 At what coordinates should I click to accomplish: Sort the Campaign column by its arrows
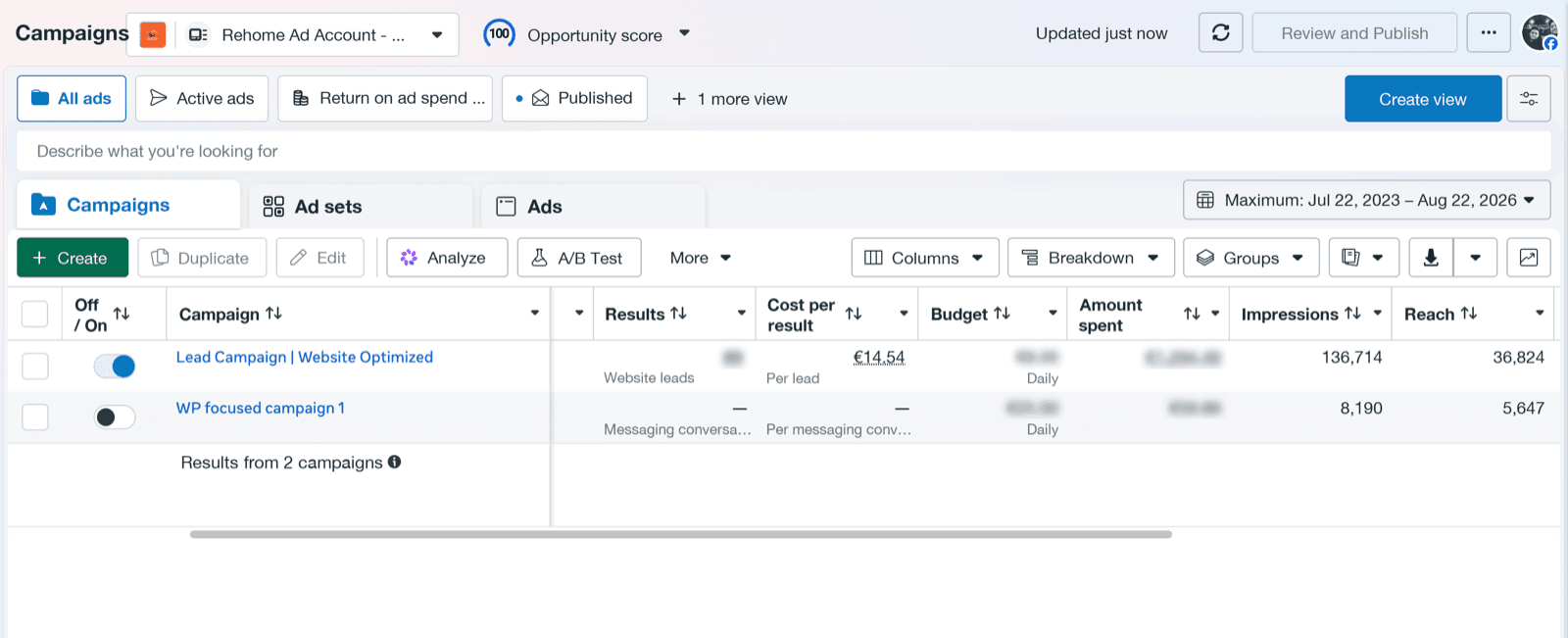pyautogui.click(x=274, y=314)
